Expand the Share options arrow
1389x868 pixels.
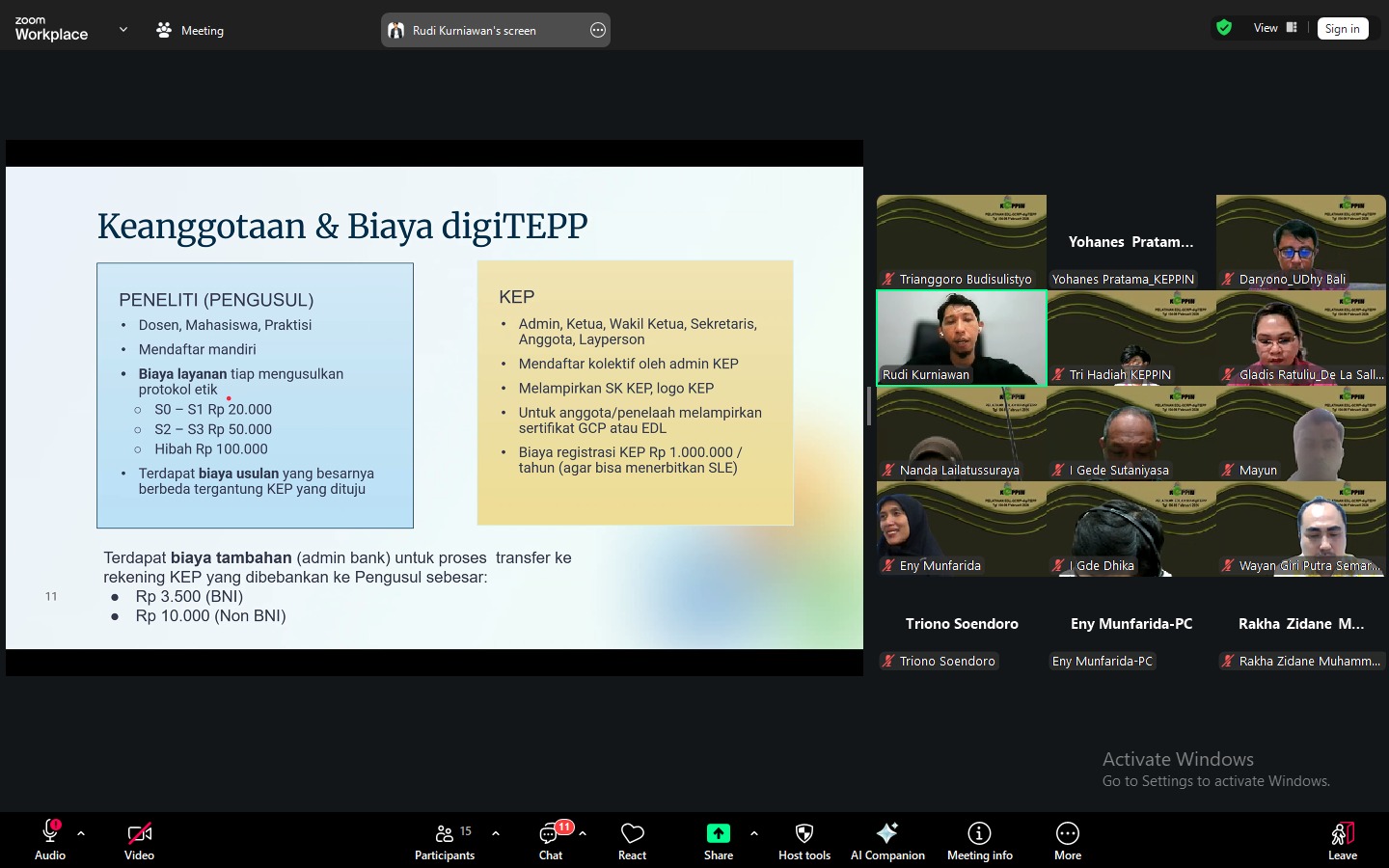[x=754, y=833]
